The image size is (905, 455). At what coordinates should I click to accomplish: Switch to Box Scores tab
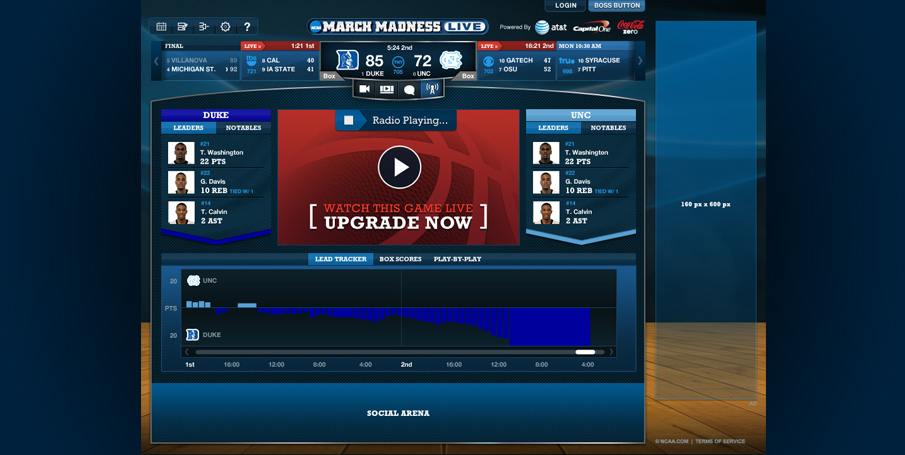401,259
